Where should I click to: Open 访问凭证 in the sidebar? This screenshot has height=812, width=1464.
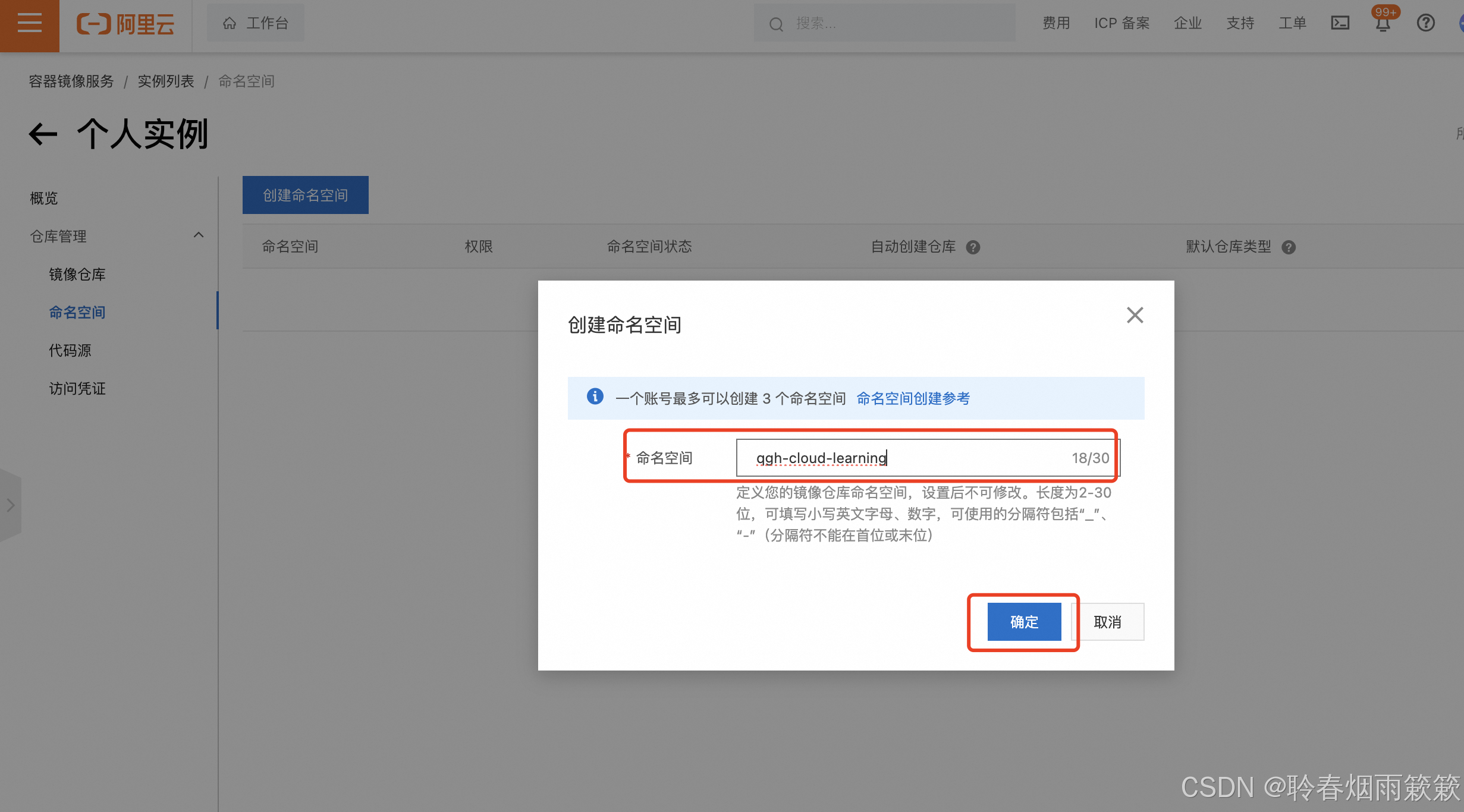pos(77,388)
